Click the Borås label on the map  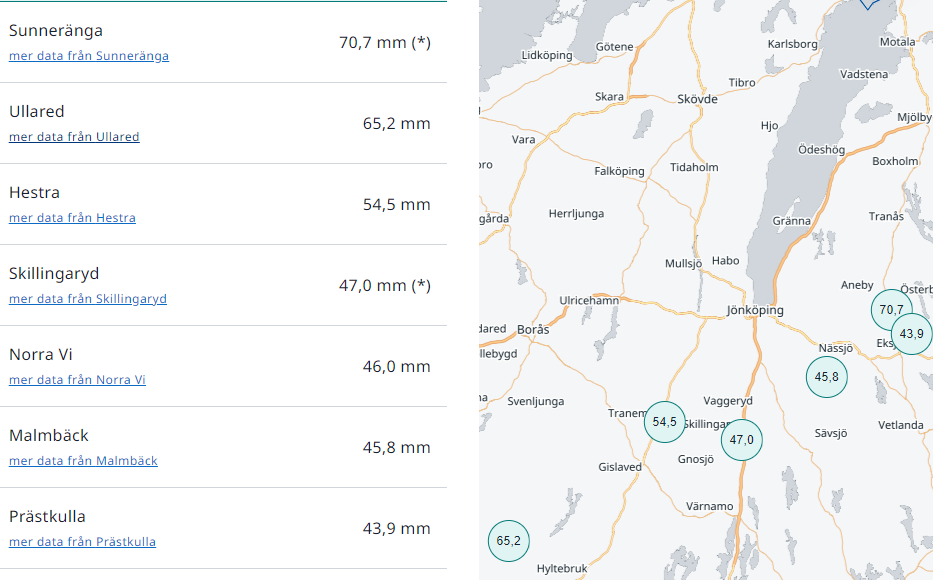(x=533, y=329)
